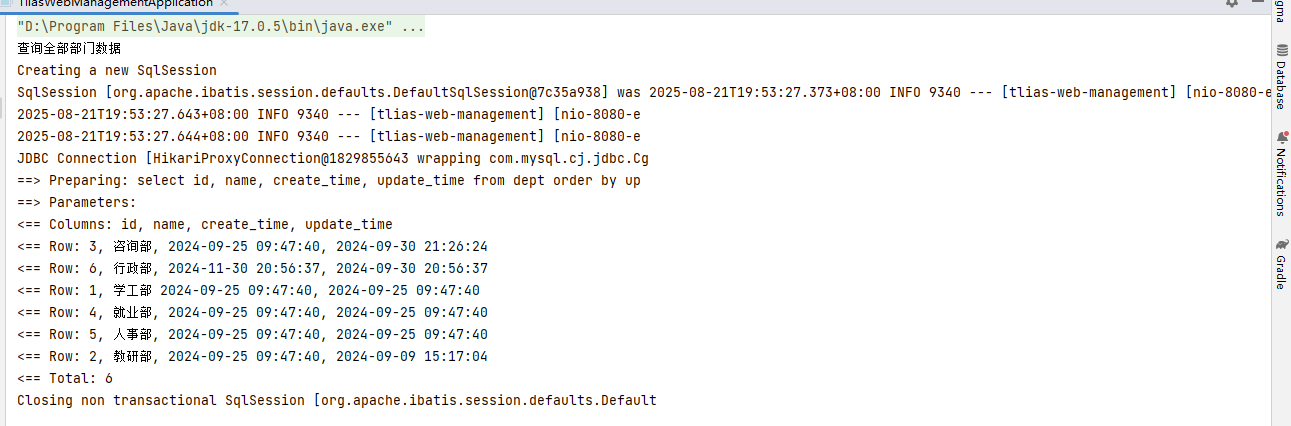
Task: Open the Notifications tool window
Action: coord(1281,173)
